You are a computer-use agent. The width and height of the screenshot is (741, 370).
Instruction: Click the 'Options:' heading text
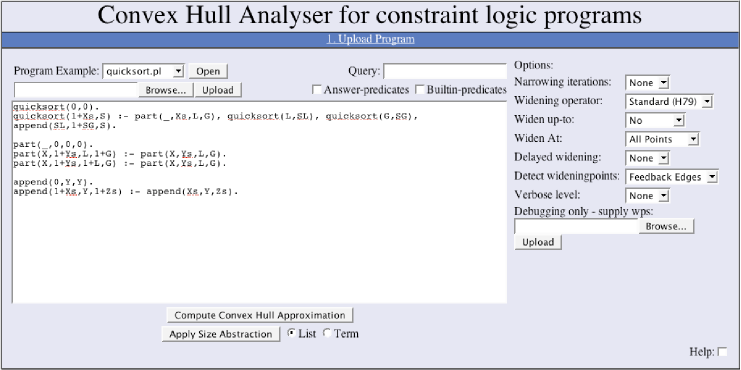click(534, 65)
